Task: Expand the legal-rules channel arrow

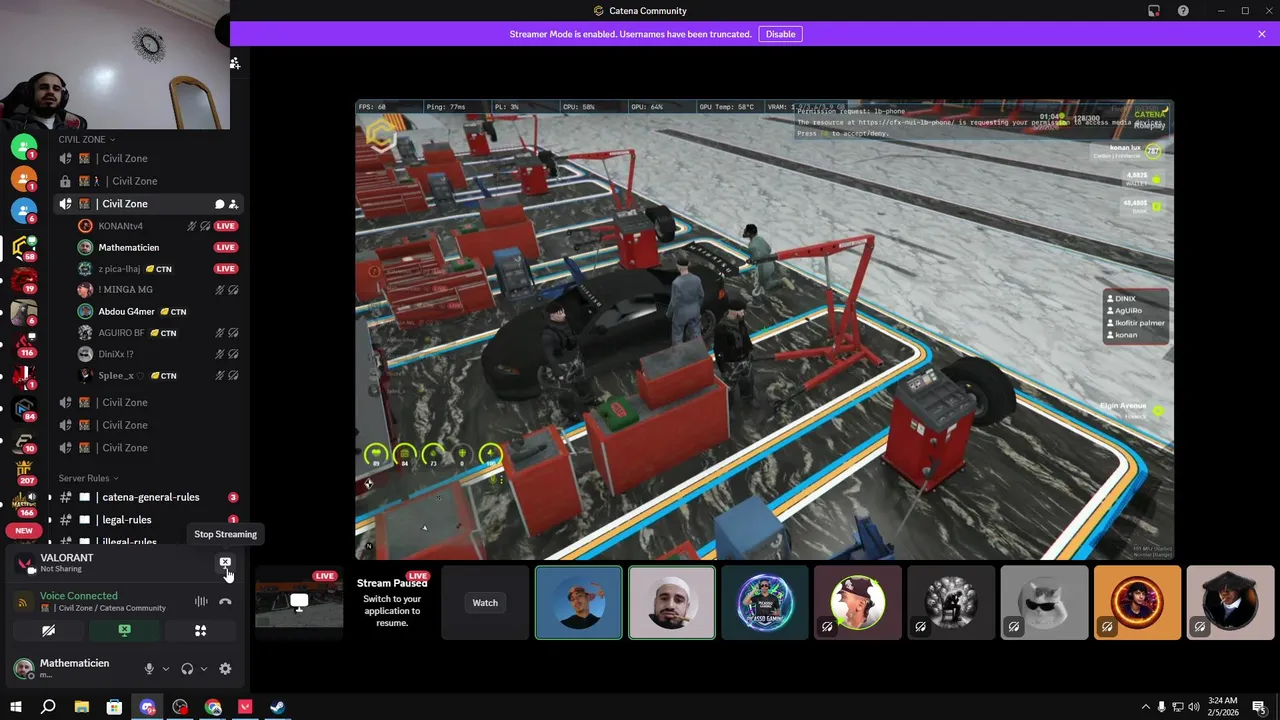Action: click(x=50, y=520)
